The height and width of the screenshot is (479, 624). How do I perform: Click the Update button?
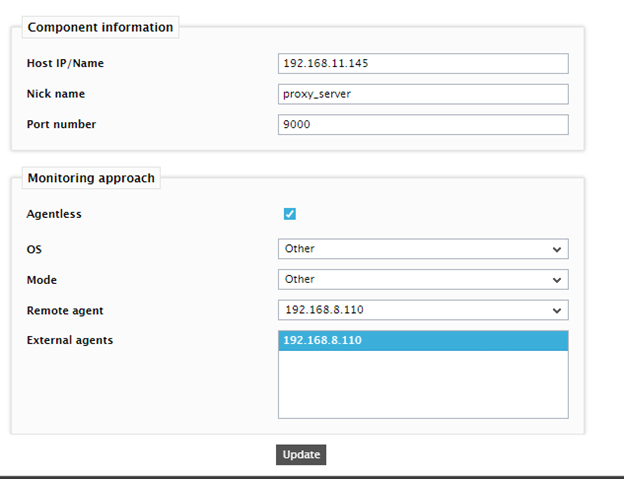click(x=301, y=455)
